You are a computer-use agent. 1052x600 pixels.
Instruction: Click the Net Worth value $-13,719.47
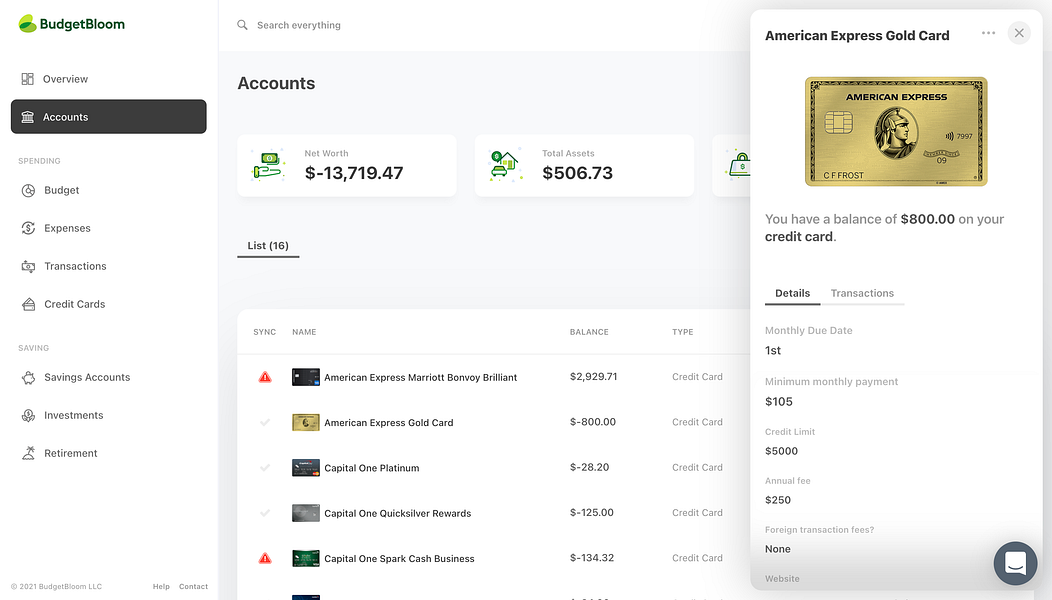tap(354, 173)
